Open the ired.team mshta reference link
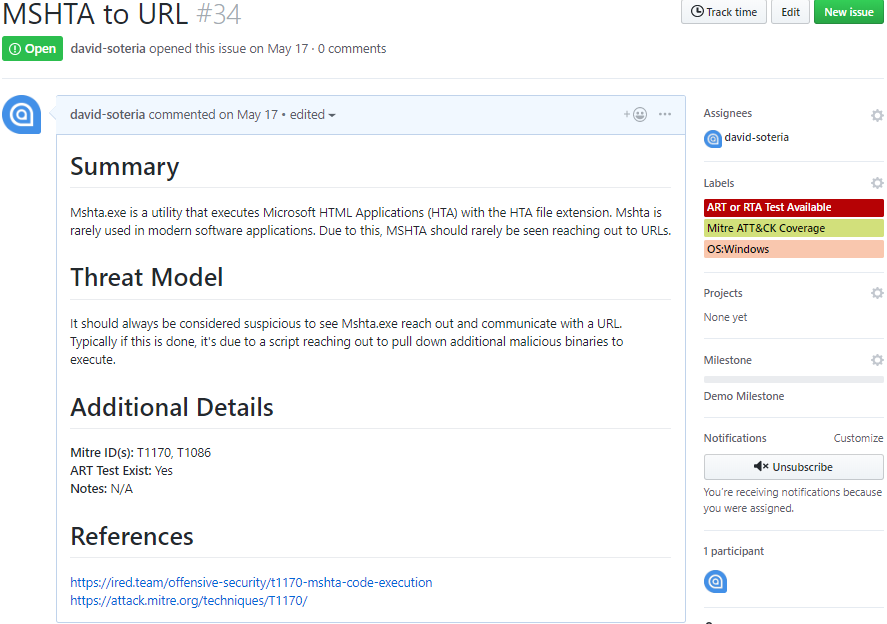The height and width of the screenshot is (624, 887). [x=251, y=582]
